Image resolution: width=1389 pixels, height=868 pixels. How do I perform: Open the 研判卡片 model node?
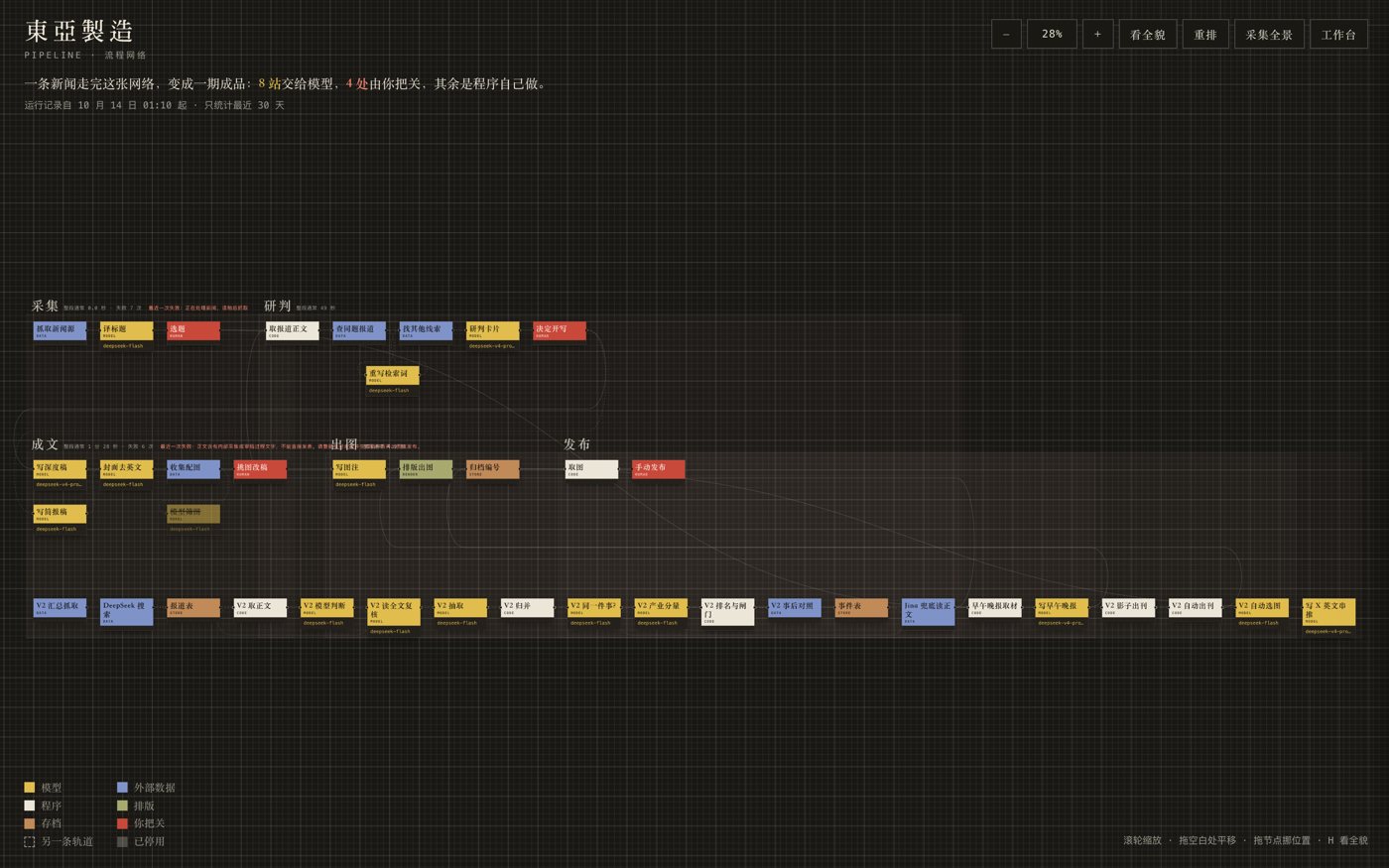pyautogui.click(x=493, y=330)
